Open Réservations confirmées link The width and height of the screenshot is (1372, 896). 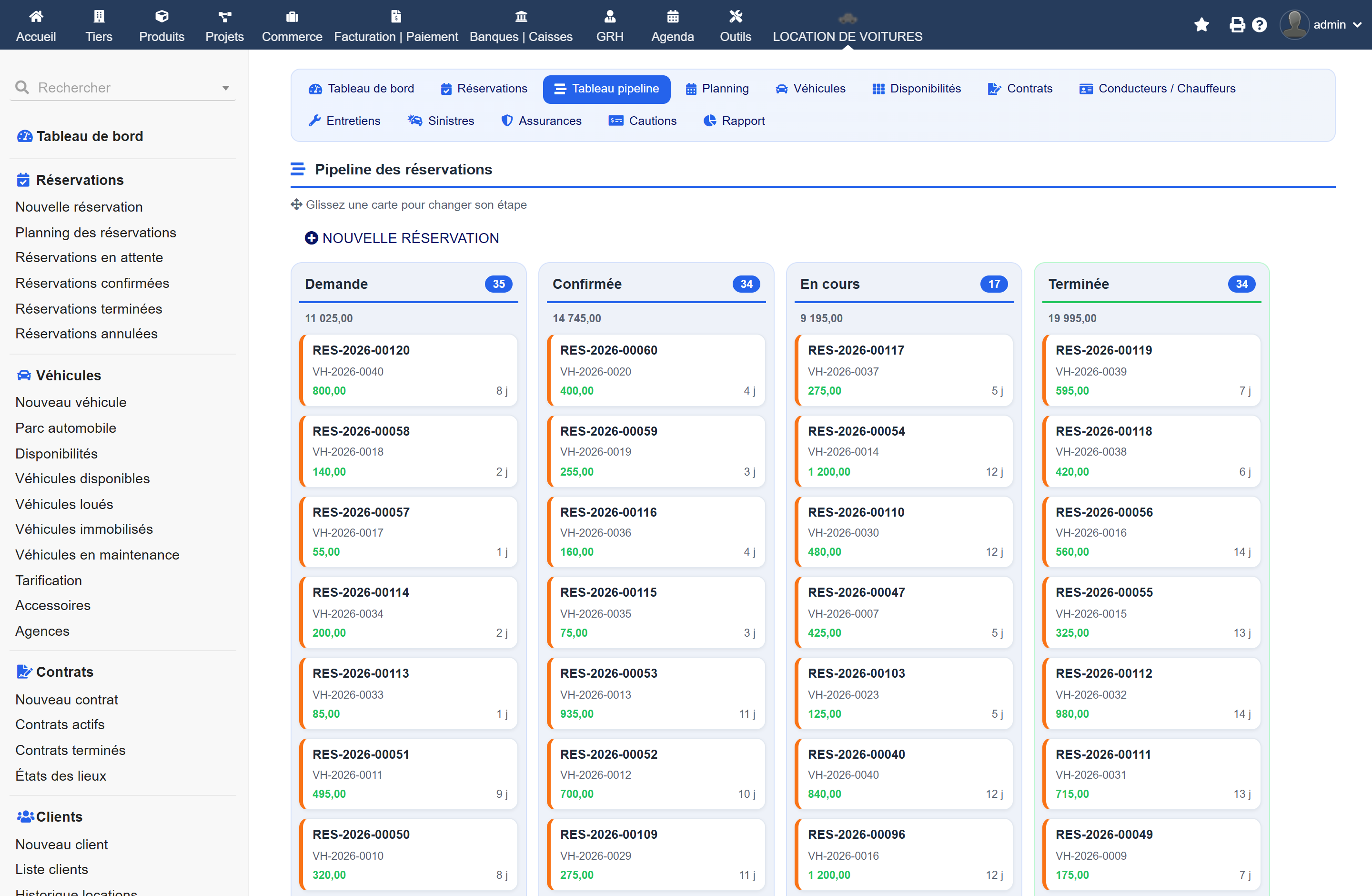point(92,283)
